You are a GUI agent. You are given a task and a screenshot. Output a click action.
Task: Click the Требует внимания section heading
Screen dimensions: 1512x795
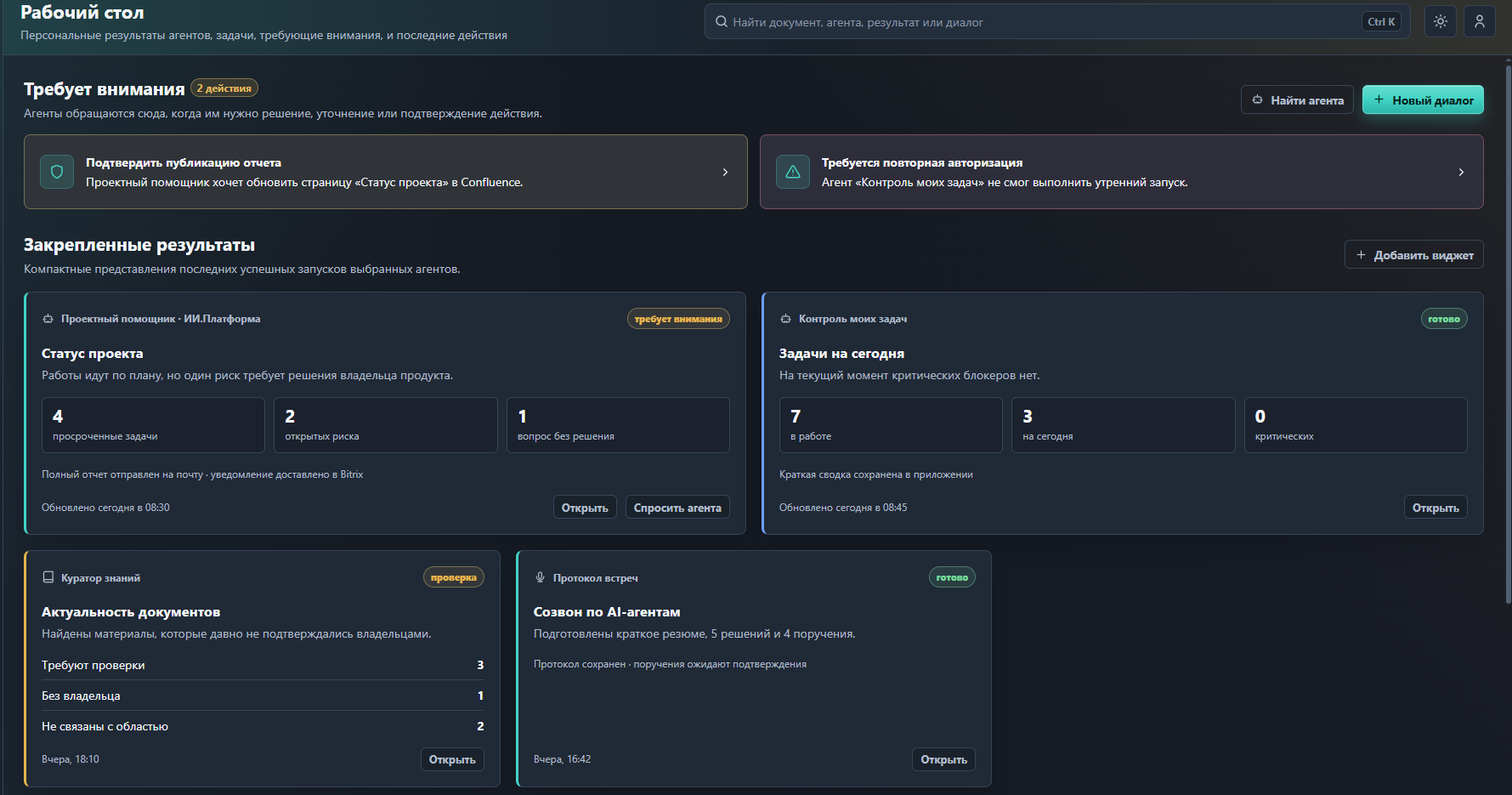tap(105, 89)
